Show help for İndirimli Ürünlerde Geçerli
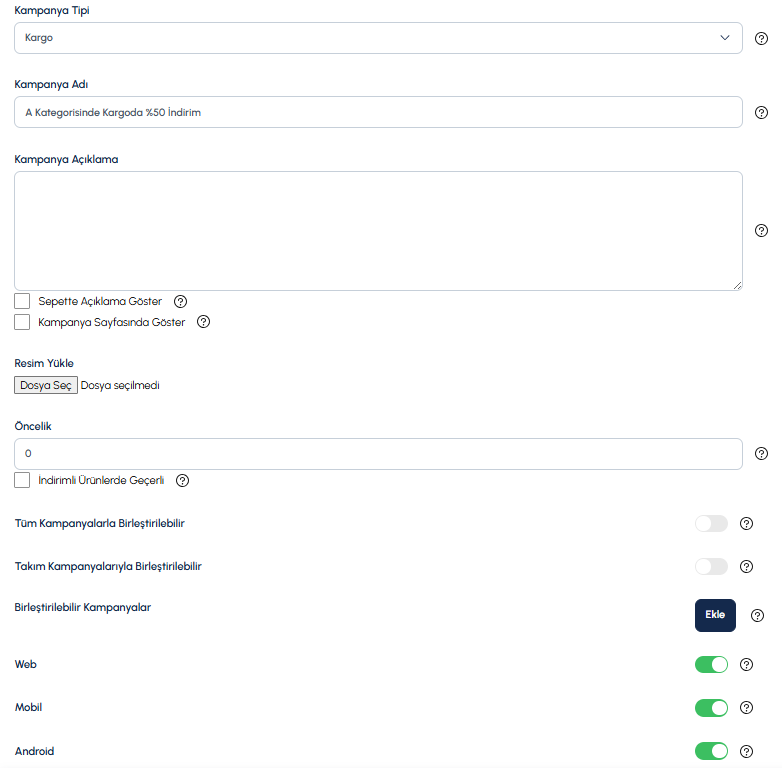 [183, 481]
